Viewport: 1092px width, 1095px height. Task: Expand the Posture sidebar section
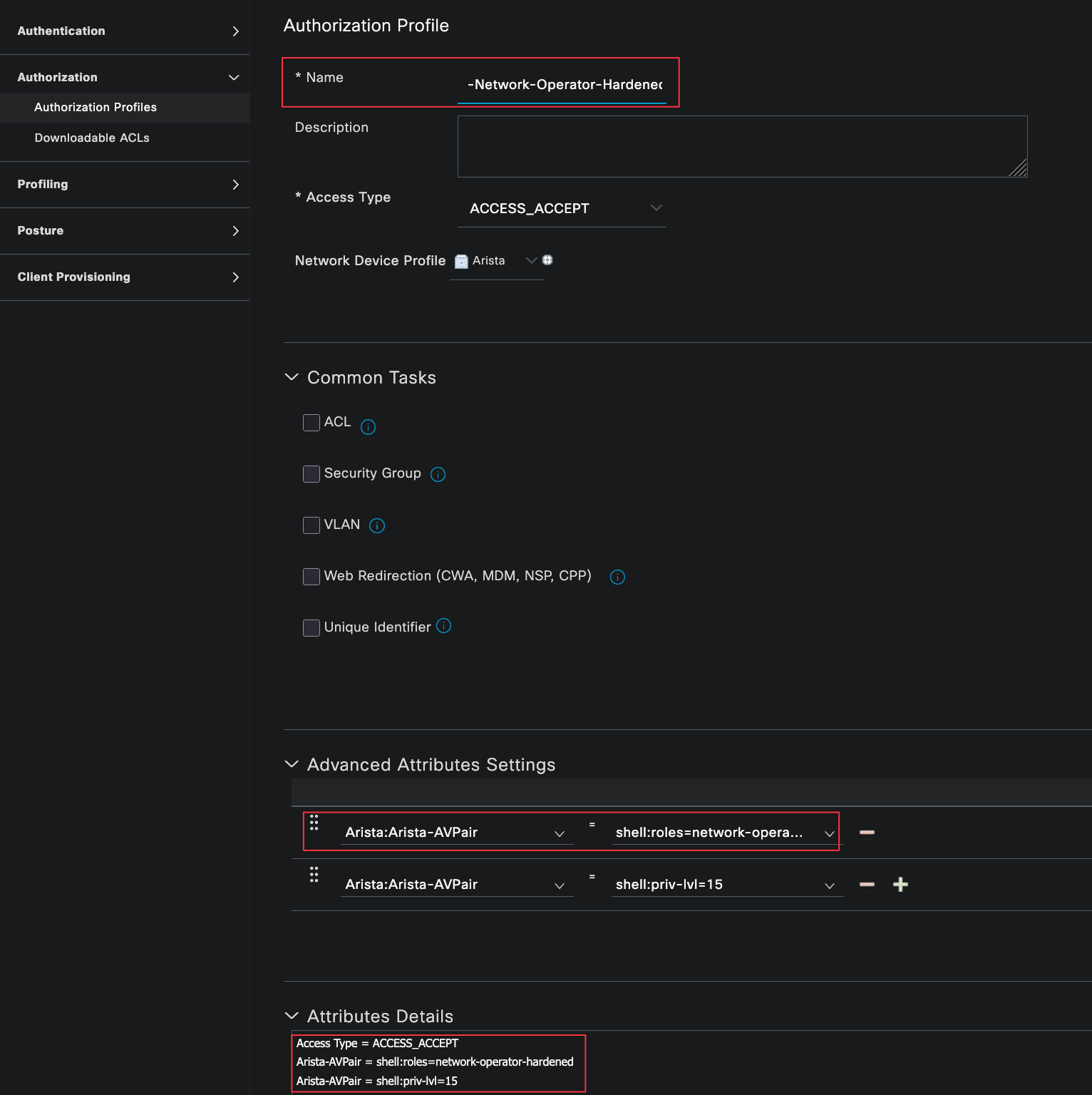click(x=125, y=230)
